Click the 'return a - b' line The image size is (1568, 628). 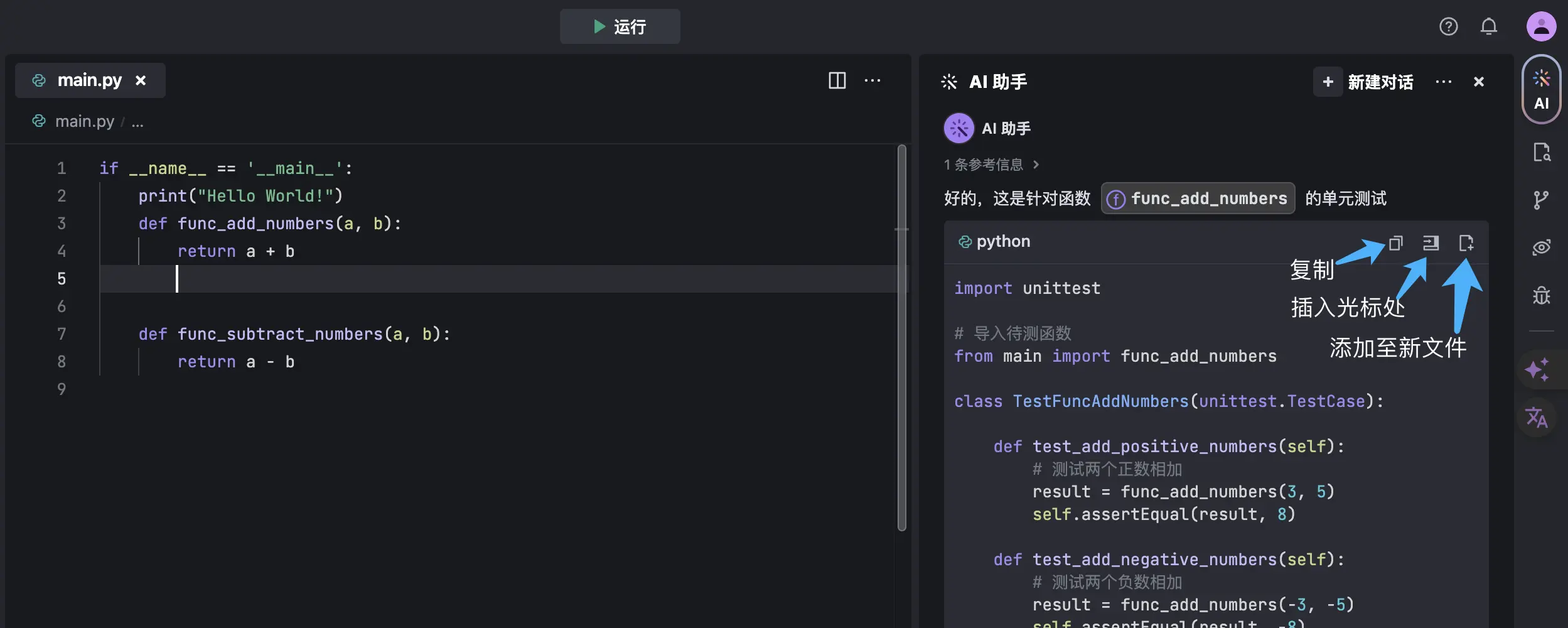point(236,362)
